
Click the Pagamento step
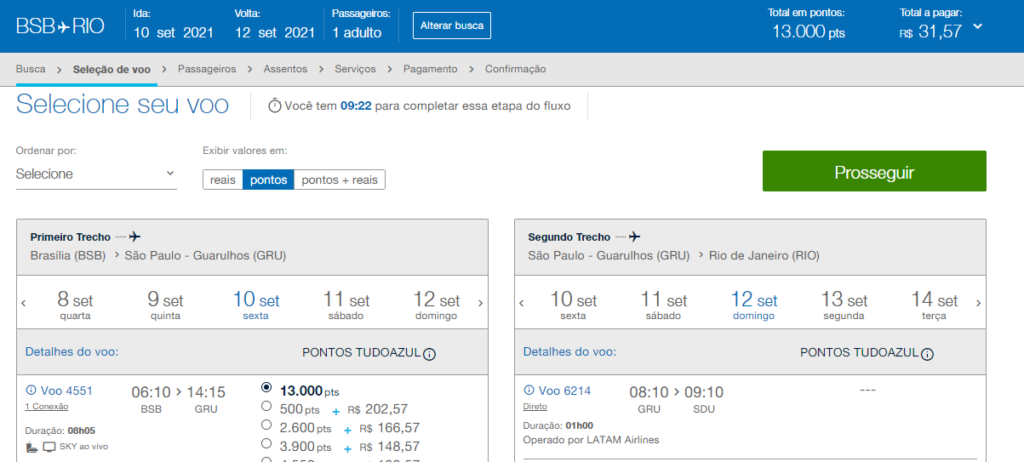[430, 69]
